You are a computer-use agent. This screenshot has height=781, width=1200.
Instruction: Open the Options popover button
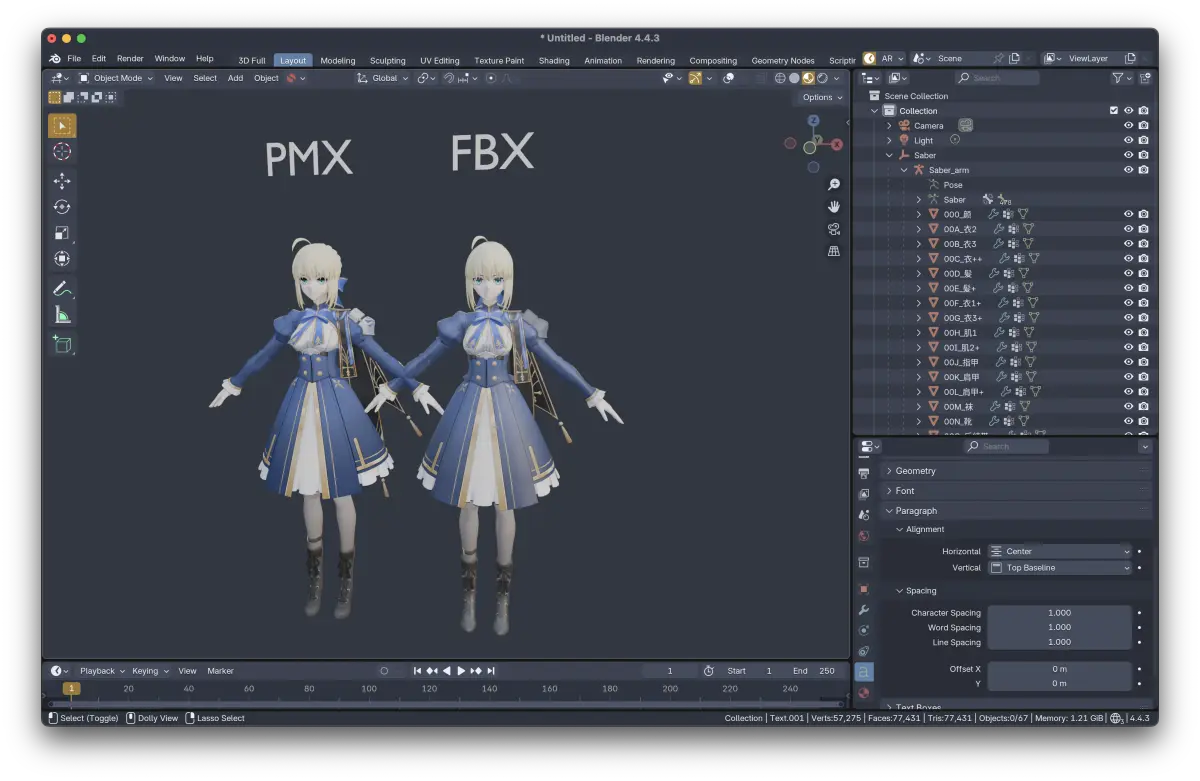(x=822, y=97)
